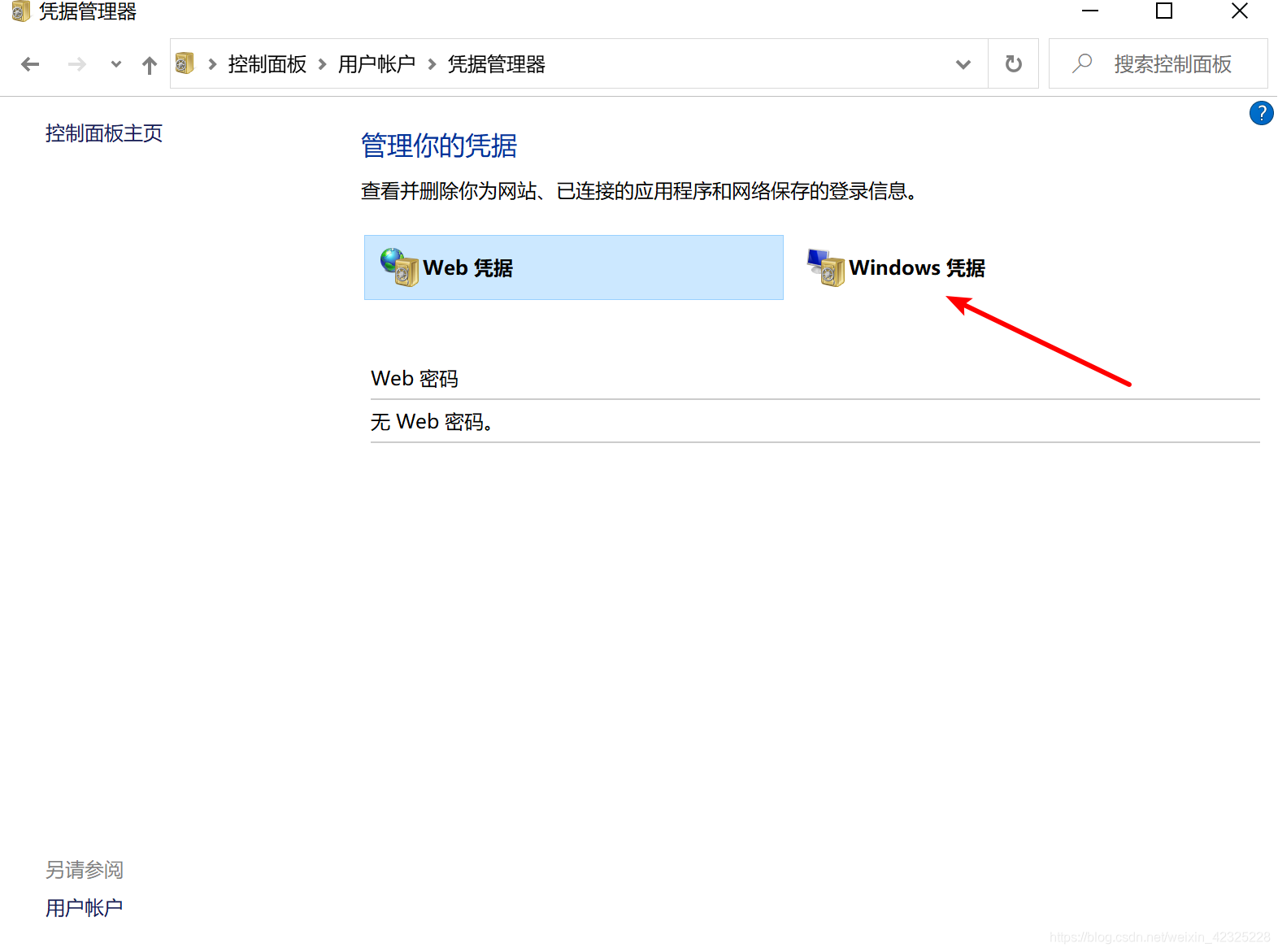Open 控制面板主页 link

click(x=104, y=133)
